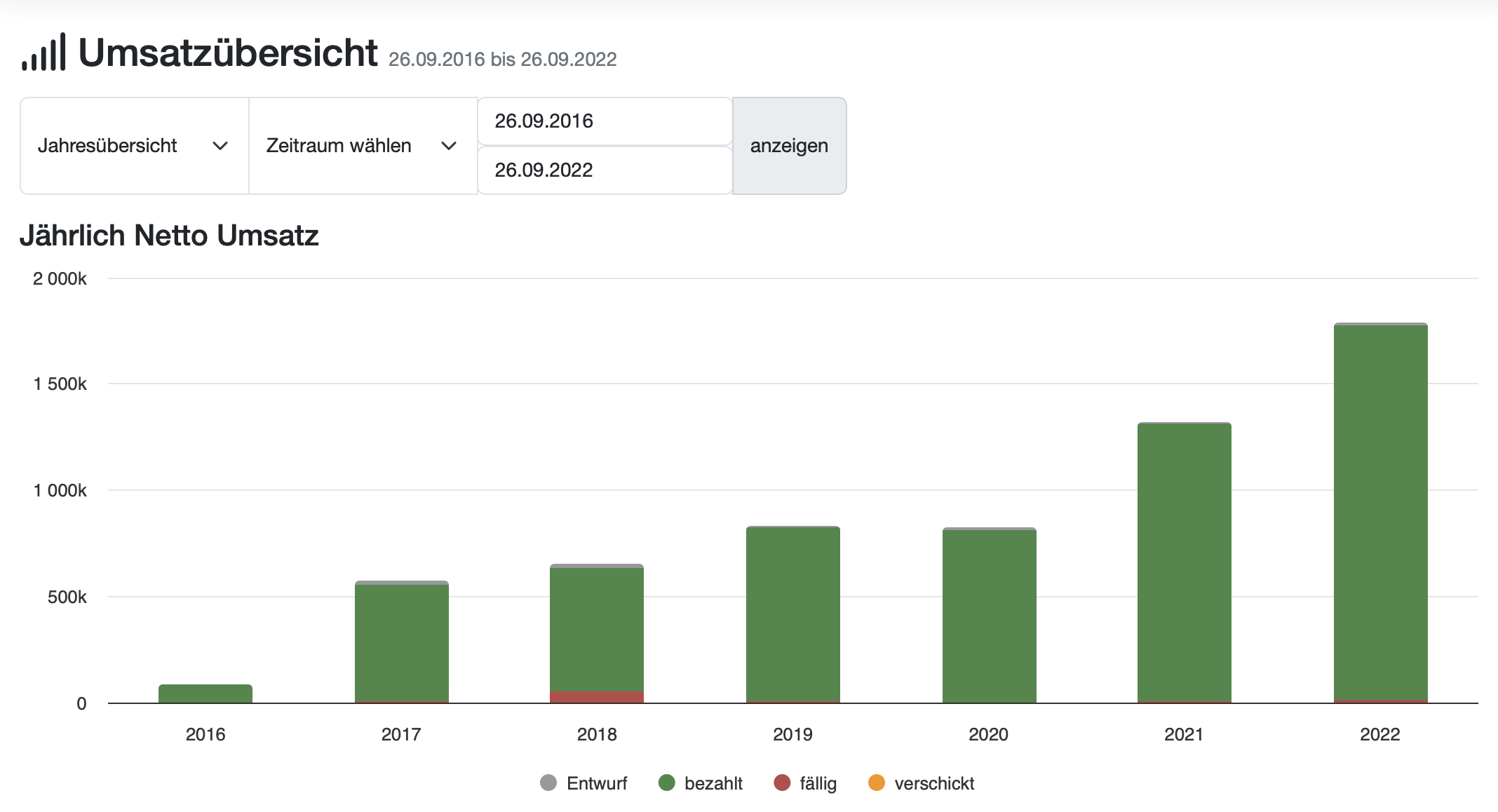Toggle the grey Entwurf legend dot
This screenshot has width=1498, height=812.
pyautogui.click(x=548, y=783)
